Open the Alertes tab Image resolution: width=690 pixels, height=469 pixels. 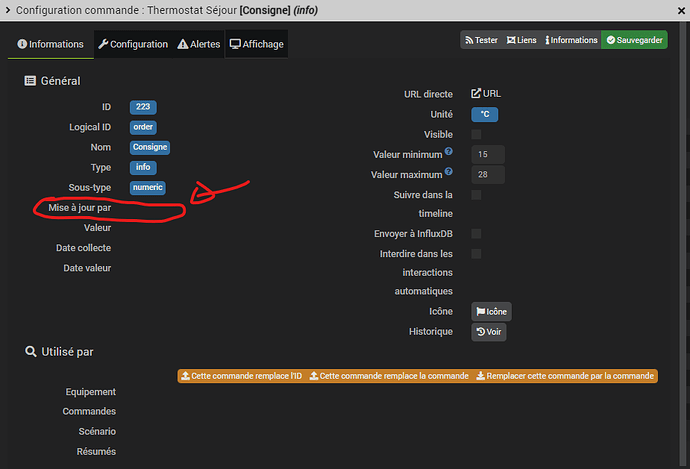[x=199, y=44]
